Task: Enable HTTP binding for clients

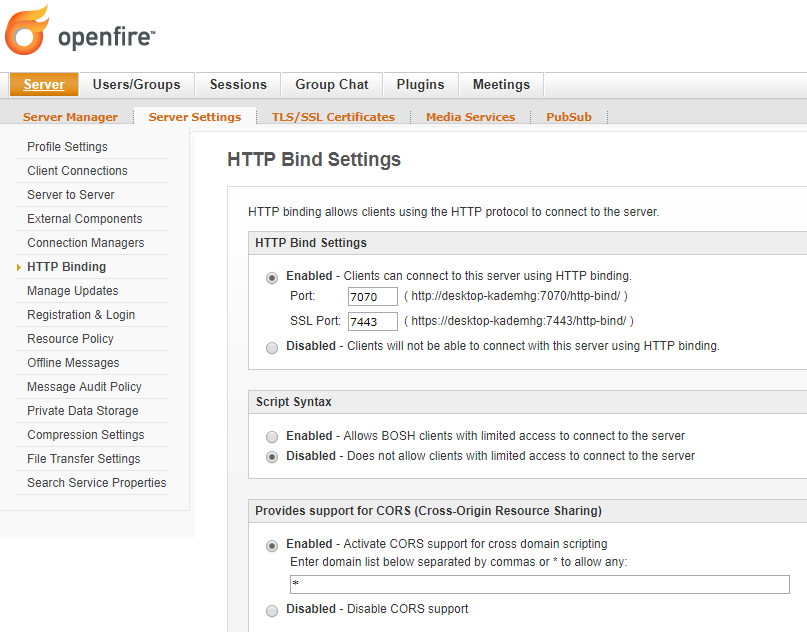Action: click(271, 276)
